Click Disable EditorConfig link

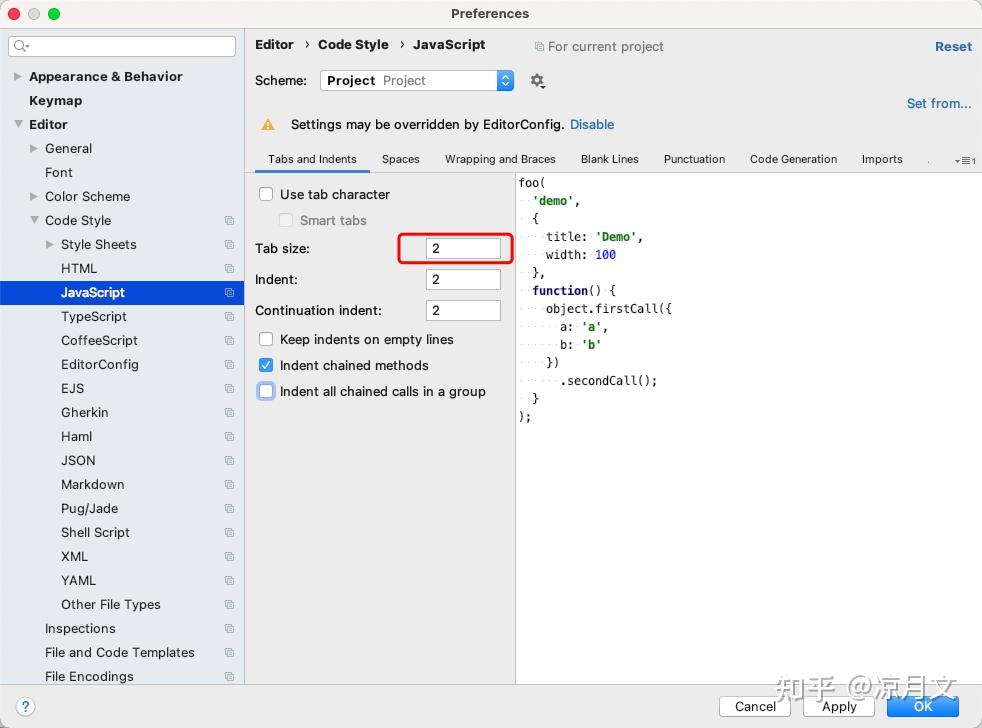pyautogui.click(x=592, y=125)
